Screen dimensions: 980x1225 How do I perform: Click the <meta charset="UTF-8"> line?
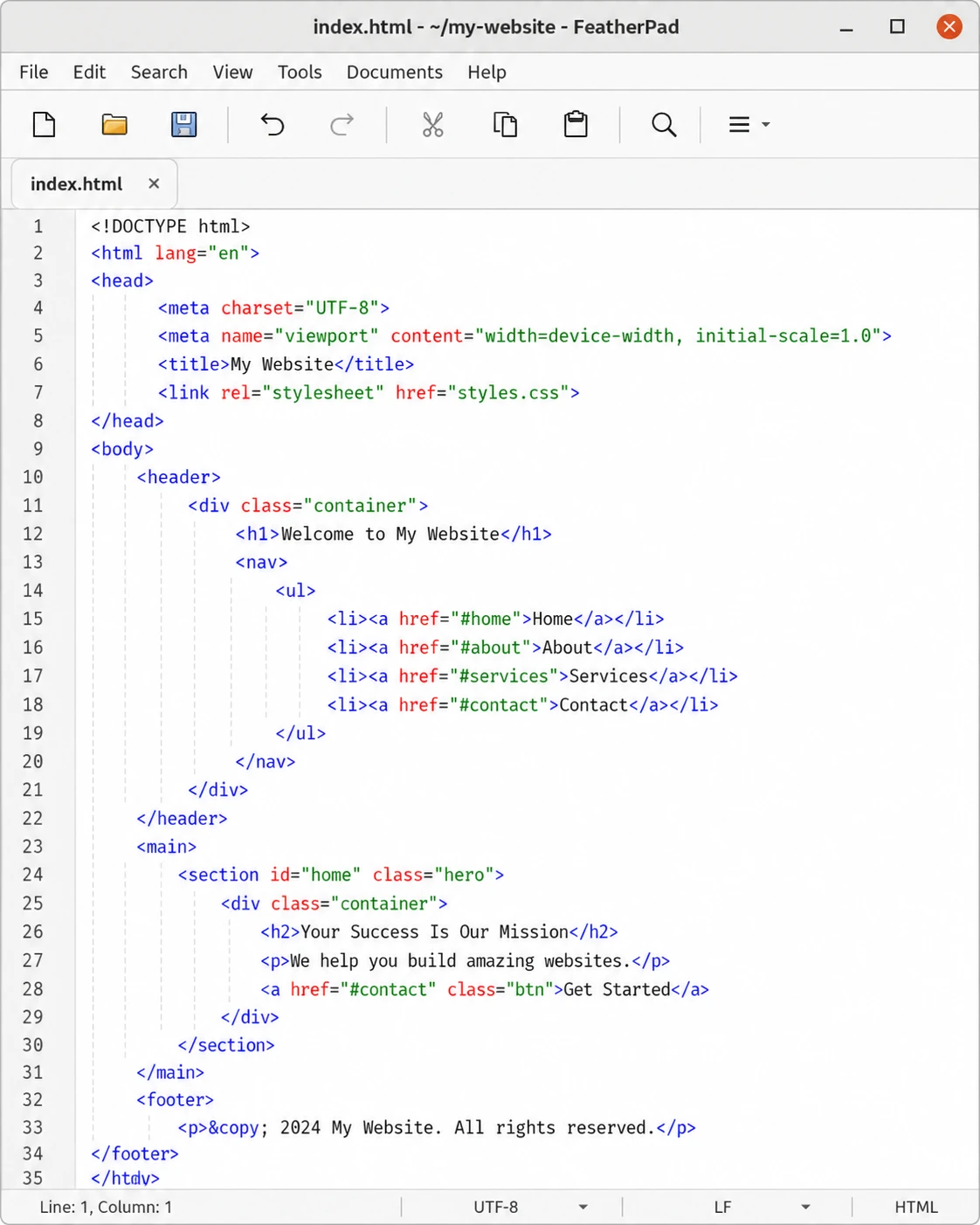273,308
